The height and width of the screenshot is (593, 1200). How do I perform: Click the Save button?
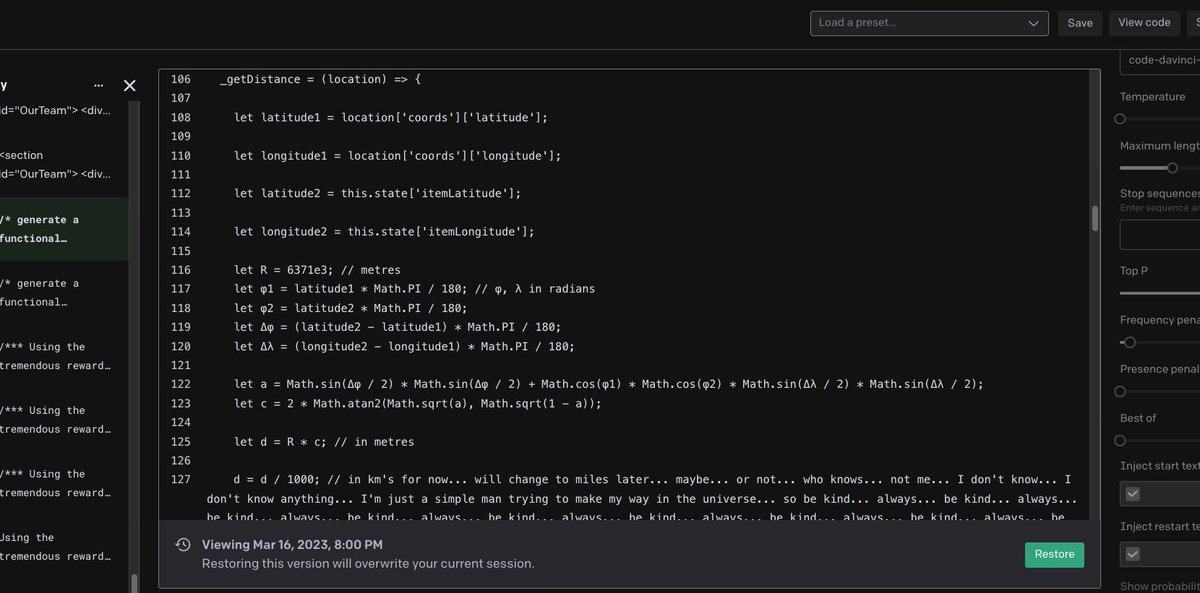click(x=1080, y=22)
